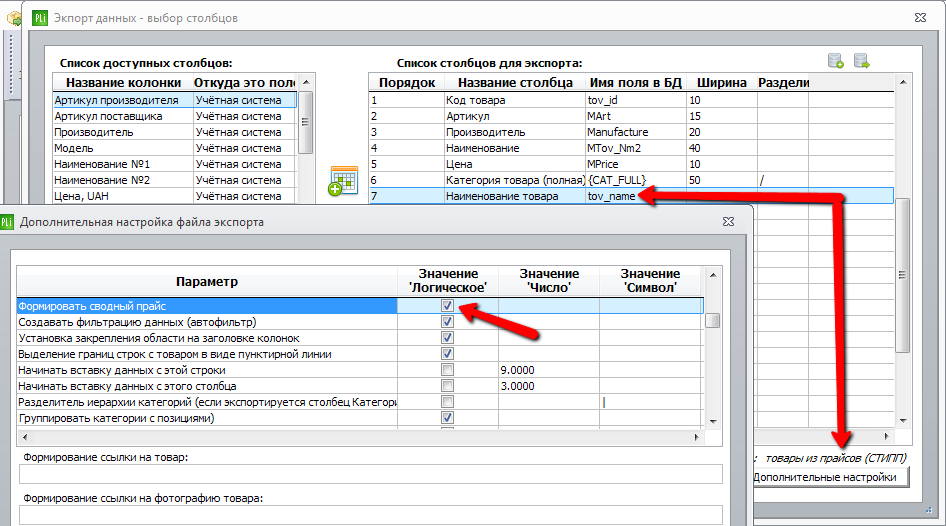This screenshot has width=946, height=526.
Task: Close the additional export settings dialog
Action: (x=728, y=221)
